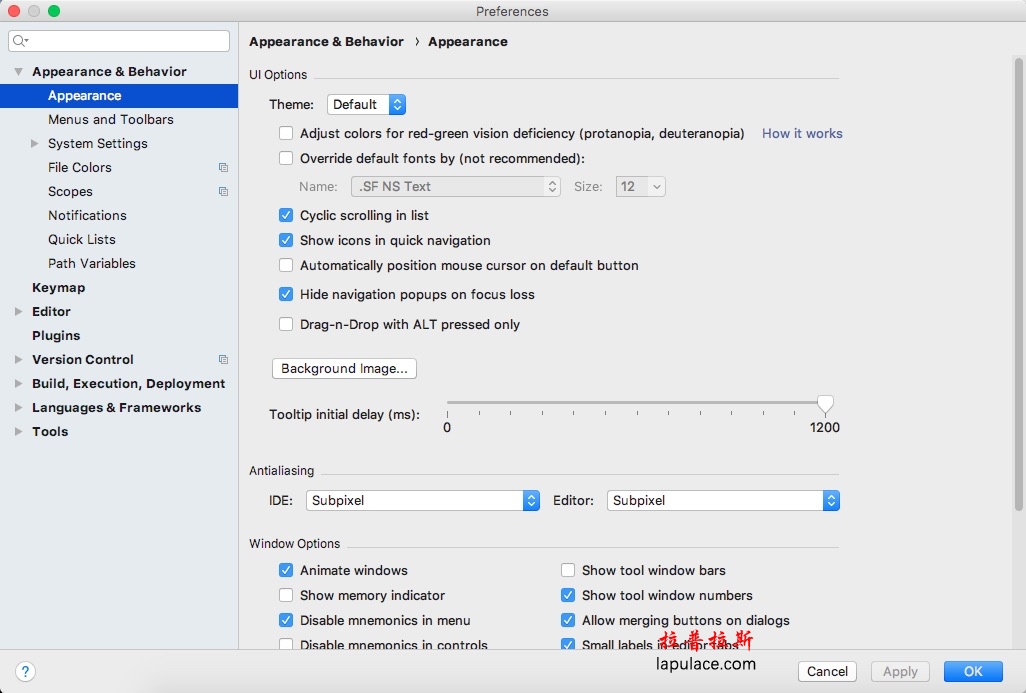This screenshot has height=693, width=1026.
Task: Toggle Show memory indicator checkbox
Action: click(x=286, y=595)
